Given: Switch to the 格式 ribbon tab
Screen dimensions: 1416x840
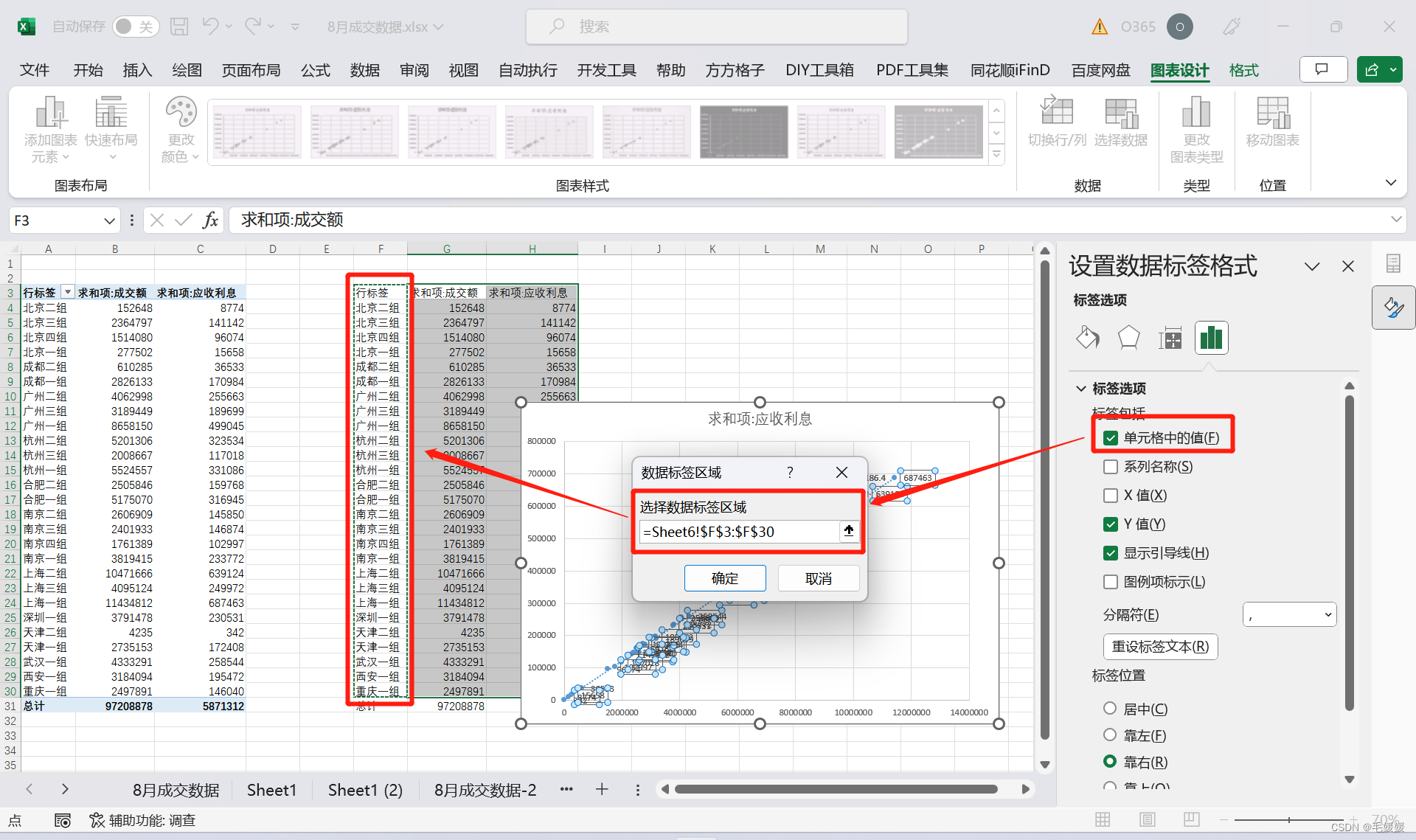Looking at the screenshot, I should (x=1243, y=70).
